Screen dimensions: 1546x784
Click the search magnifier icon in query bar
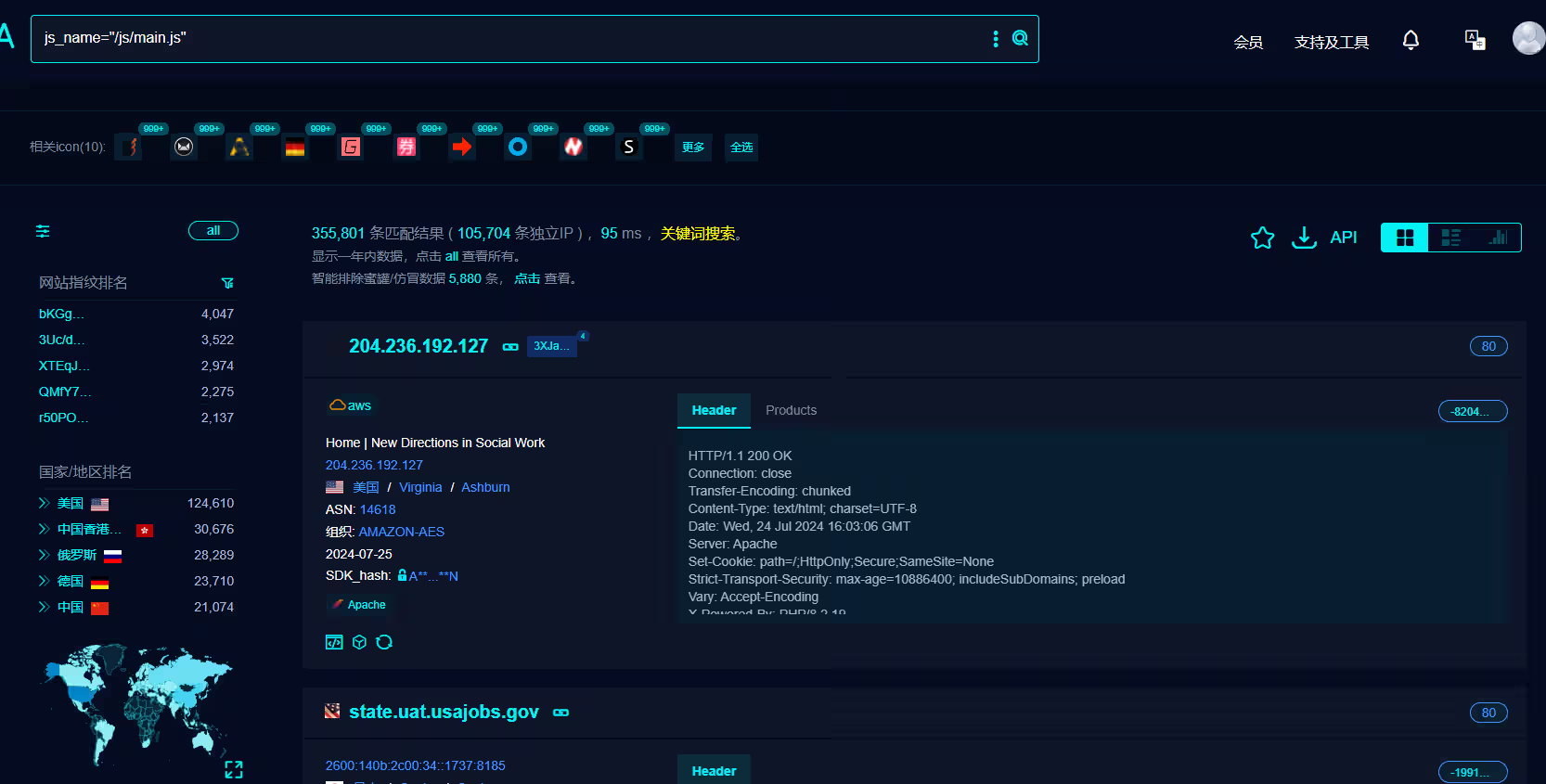(1020, 38)
